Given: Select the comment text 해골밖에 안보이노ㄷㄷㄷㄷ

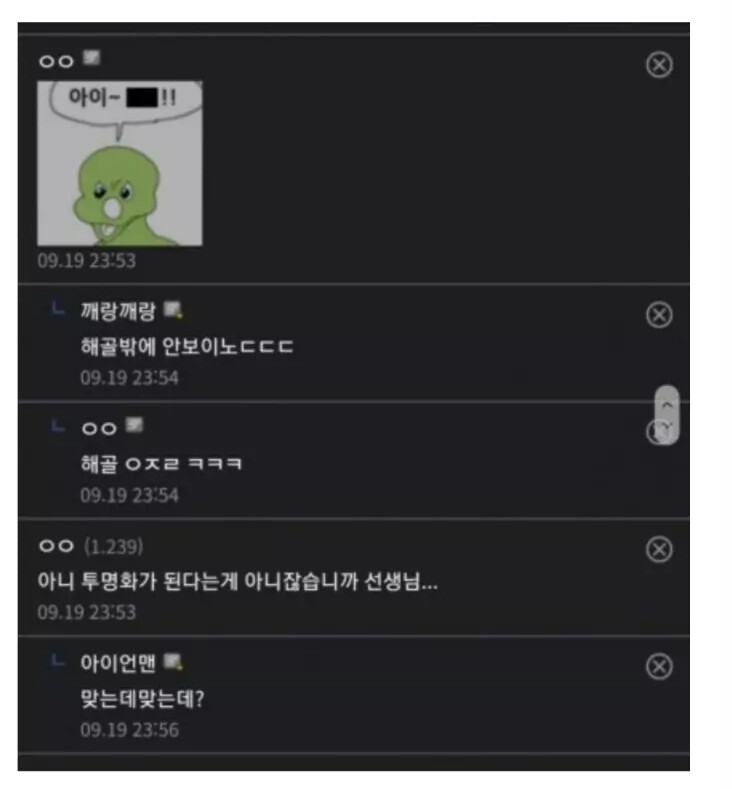Looking at the screenshot, I should 187,347.
